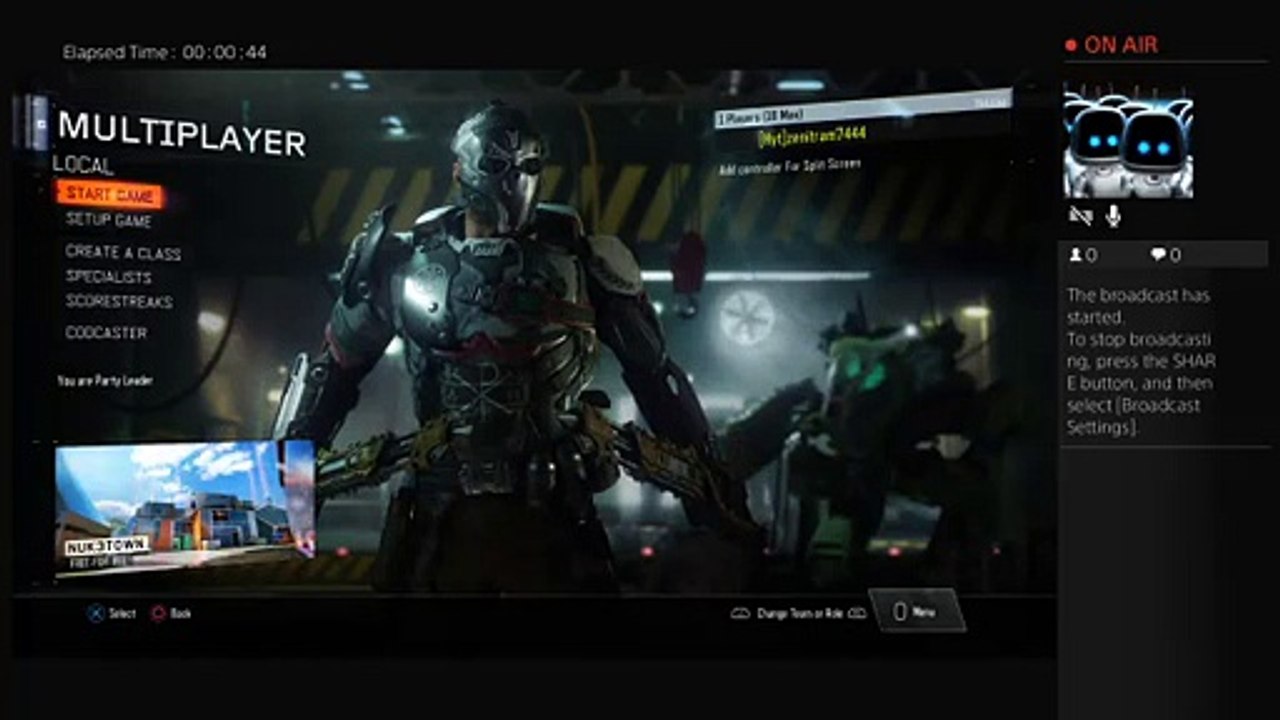Click the 'Elapsed Time' broadcast counter
The height and width of the screenshot is (720, 1280).
tap(165, 52)
